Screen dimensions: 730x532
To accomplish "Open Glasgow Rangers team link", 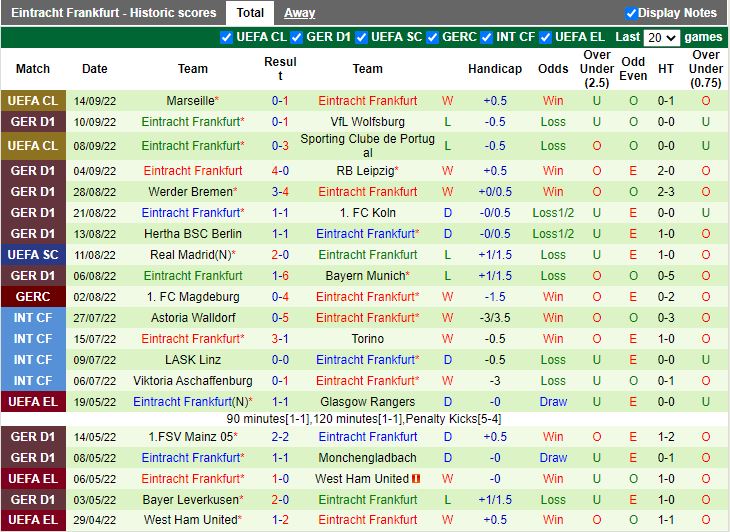I will [x=367, y=402].
